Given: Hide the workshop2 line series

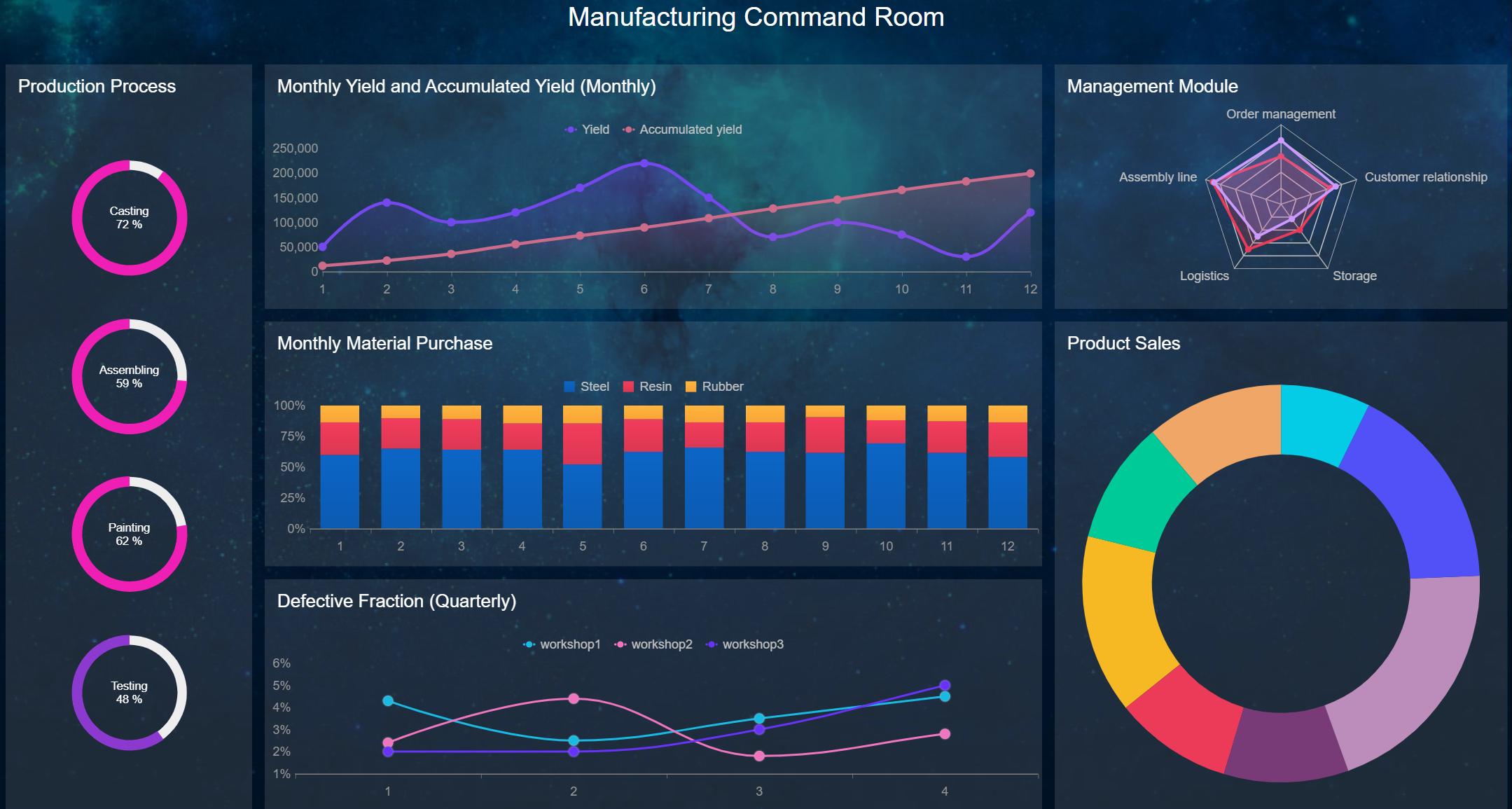Looking at the screenshot, I should tap(653, 644).
